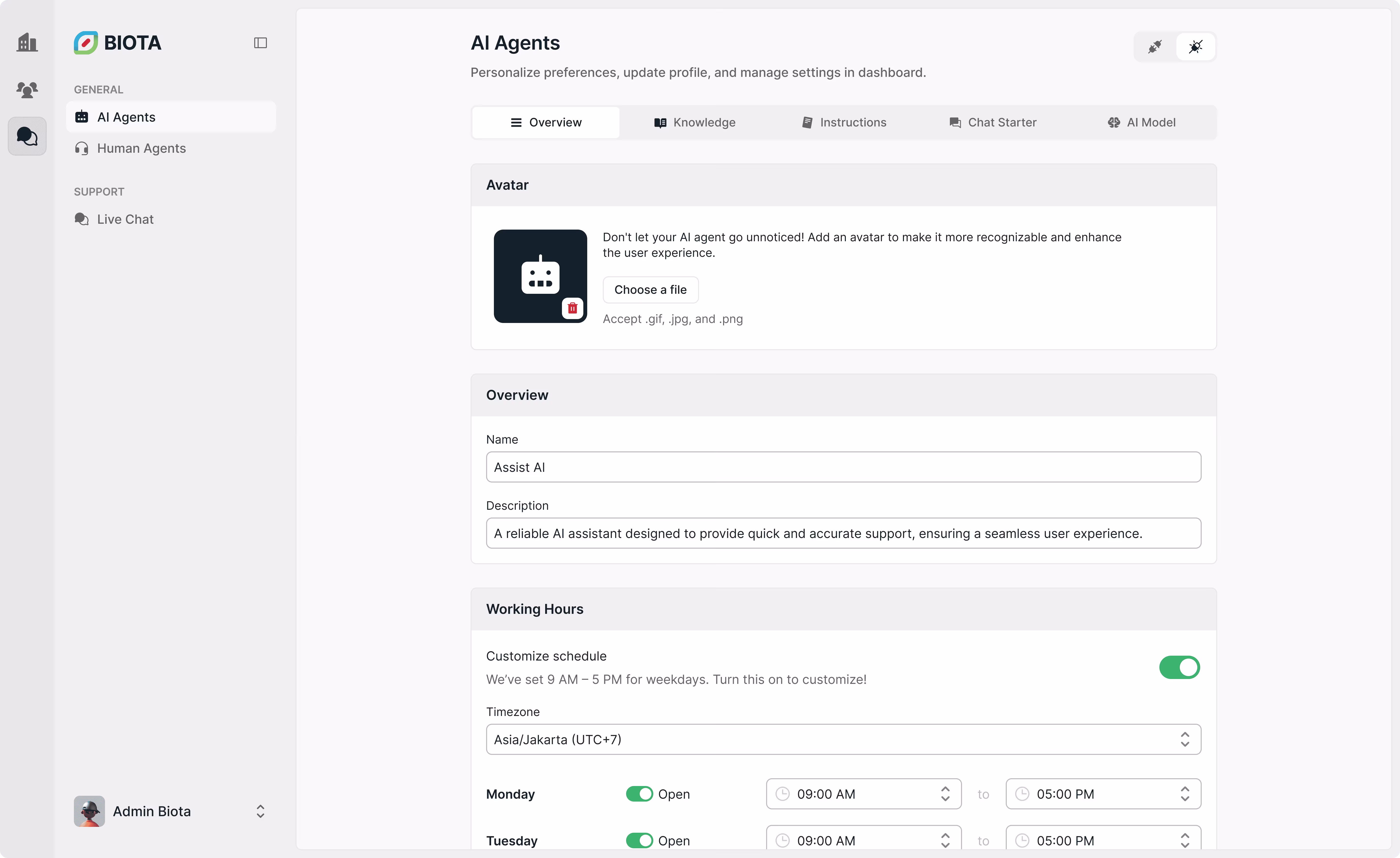The image size is (1400, 858).
Task: Select the chat bubbles rail icon
Action: pos(27,136)
